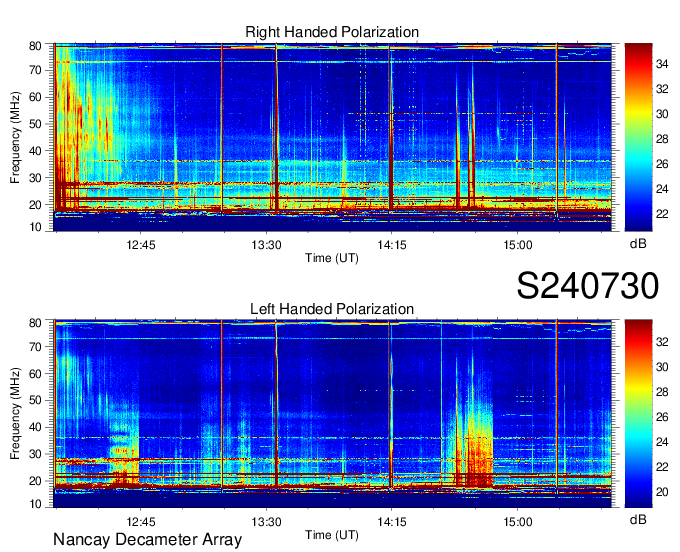This screenshot has width=680, height=552.
Task: Click the 80 MHz tick of Right Handed plot
Action: click(x=35, y=46)
